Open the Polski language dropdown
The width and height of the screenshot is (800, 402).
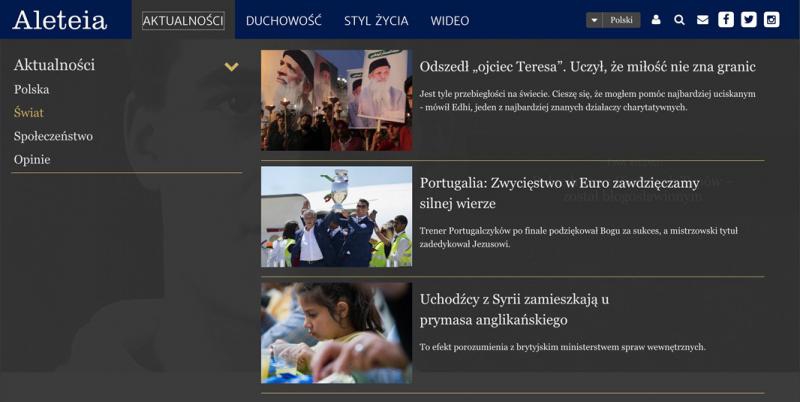pos(613,20)
